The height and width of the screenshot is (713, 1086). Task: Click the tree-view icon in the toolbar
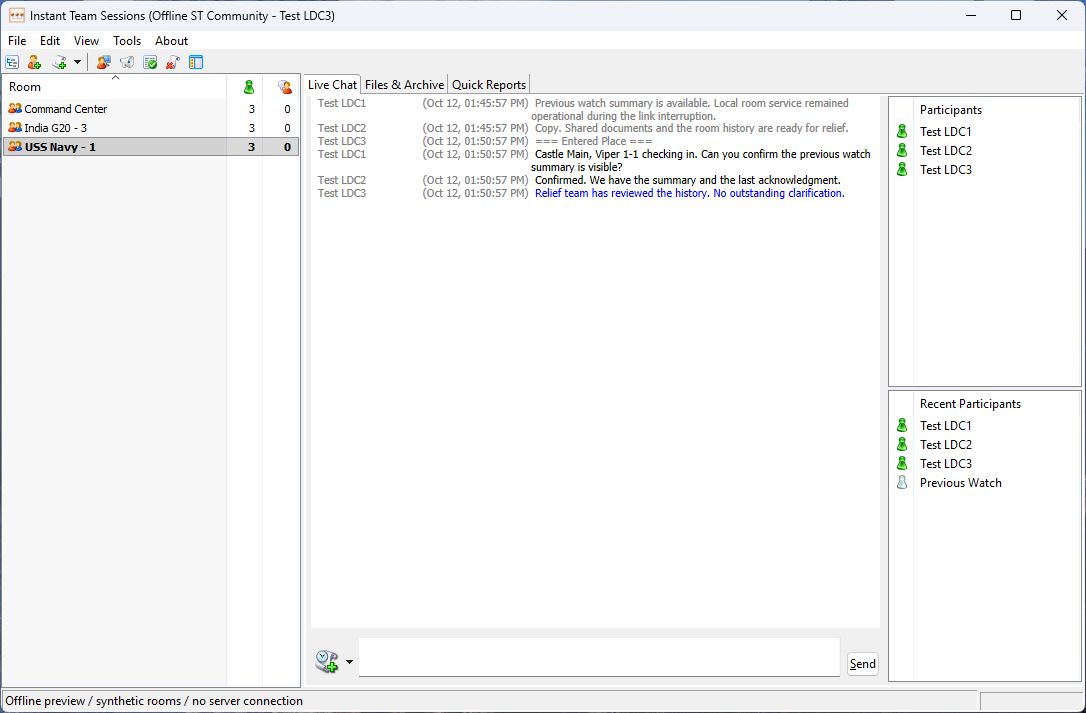(x=12, y=62)
